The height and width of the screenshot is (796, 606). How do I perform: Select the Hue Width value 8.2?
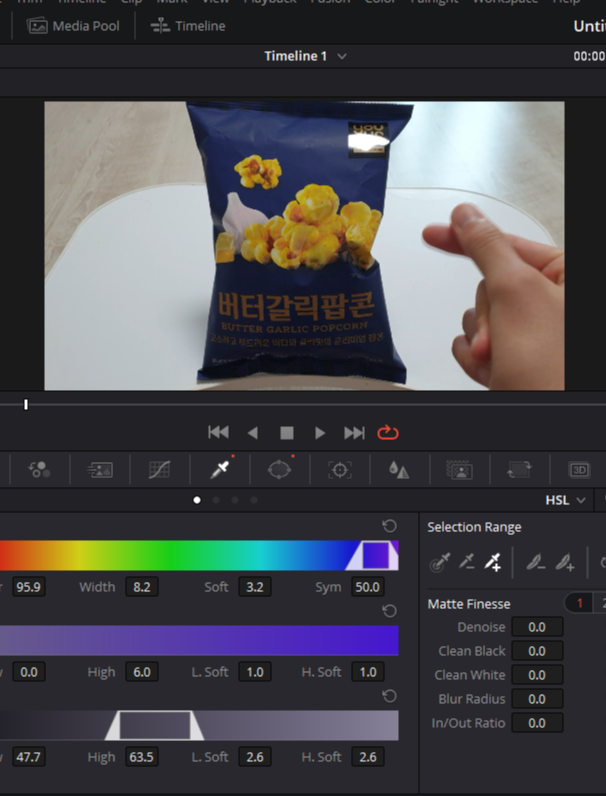point(142,587)
